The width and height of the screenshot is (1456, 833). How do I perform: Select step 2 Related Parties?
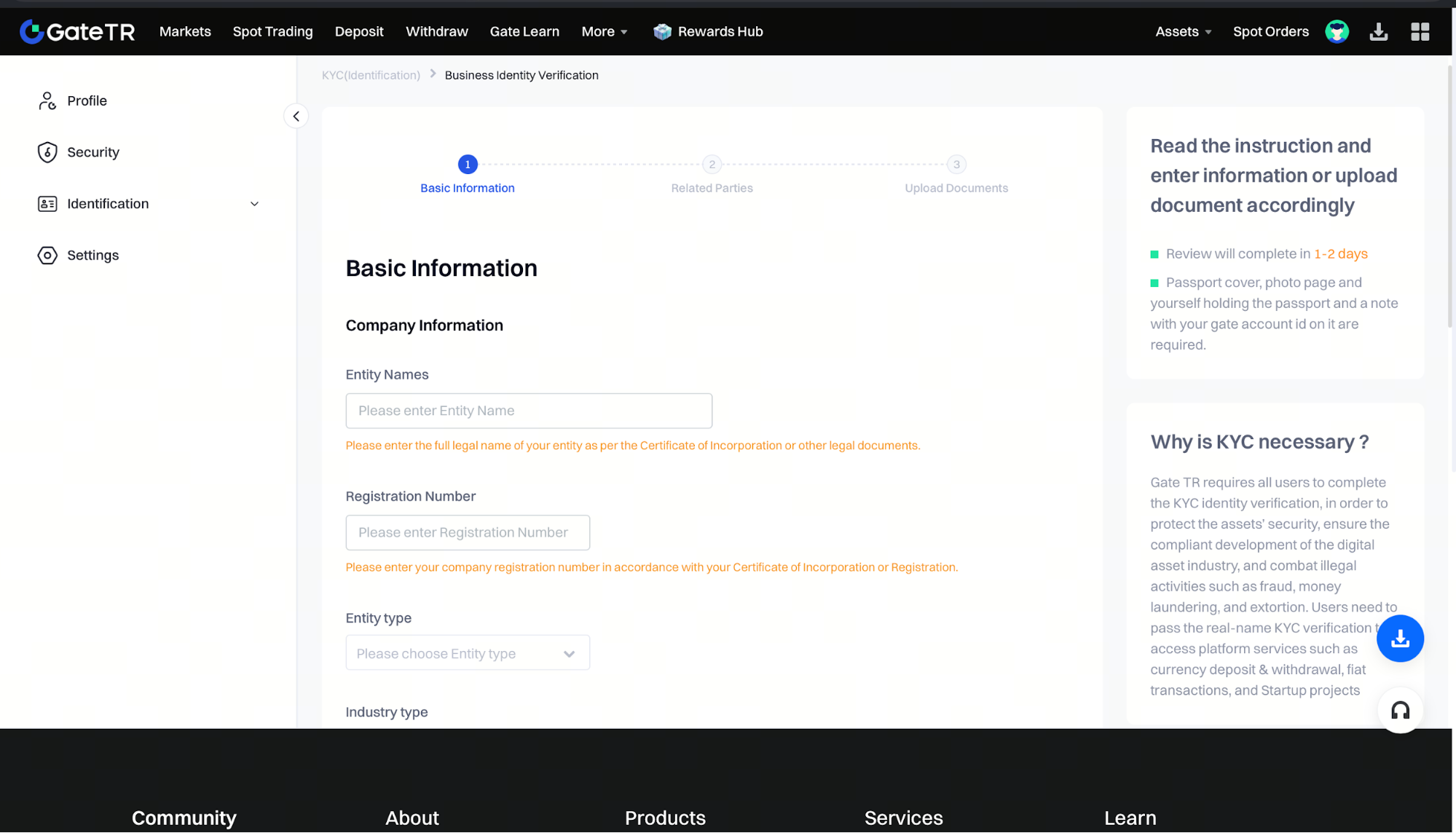[x=712, y=165]
